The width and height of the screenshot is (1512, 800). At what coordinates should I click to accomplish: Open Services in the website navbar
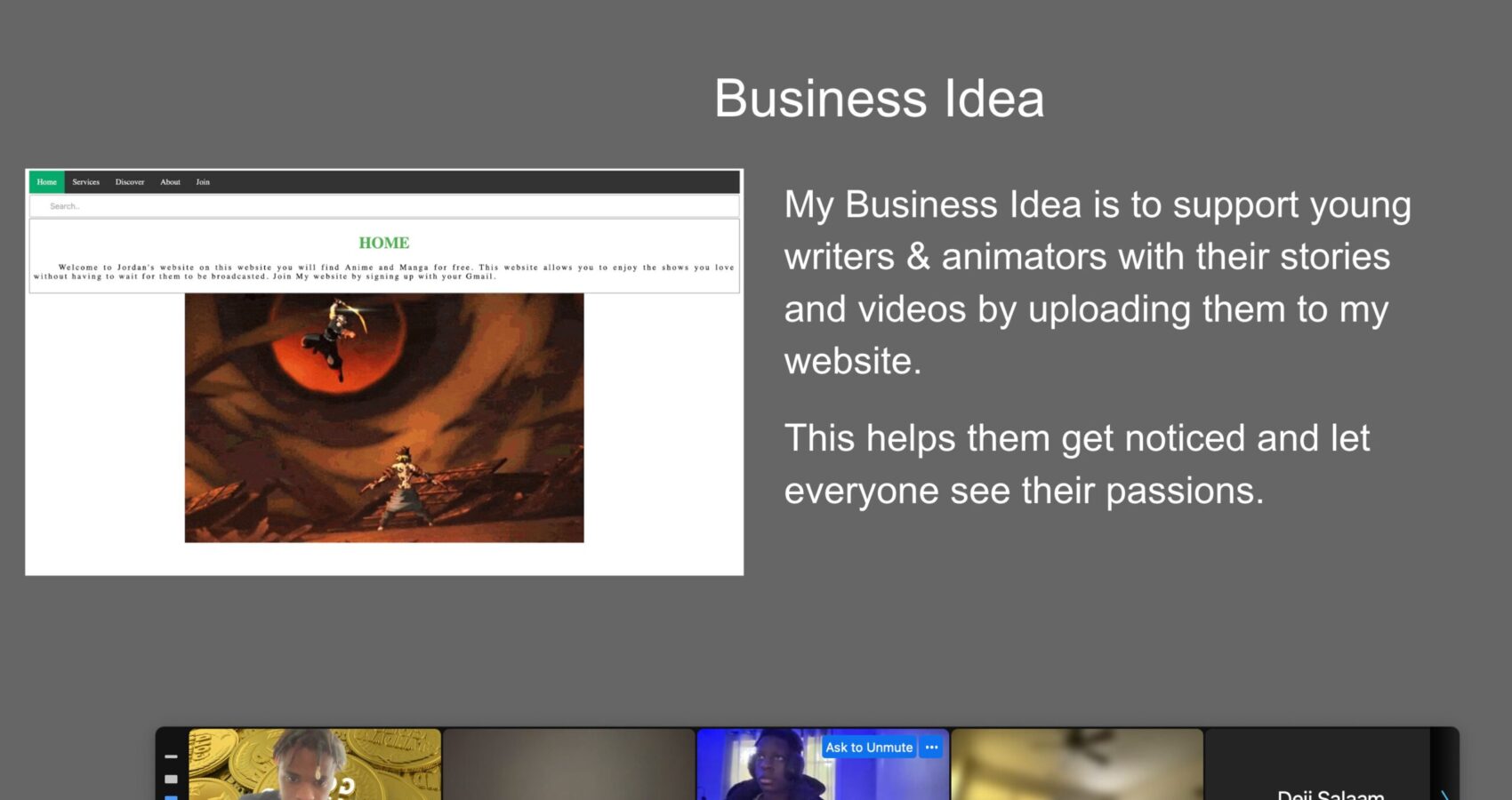coord(85,182)
